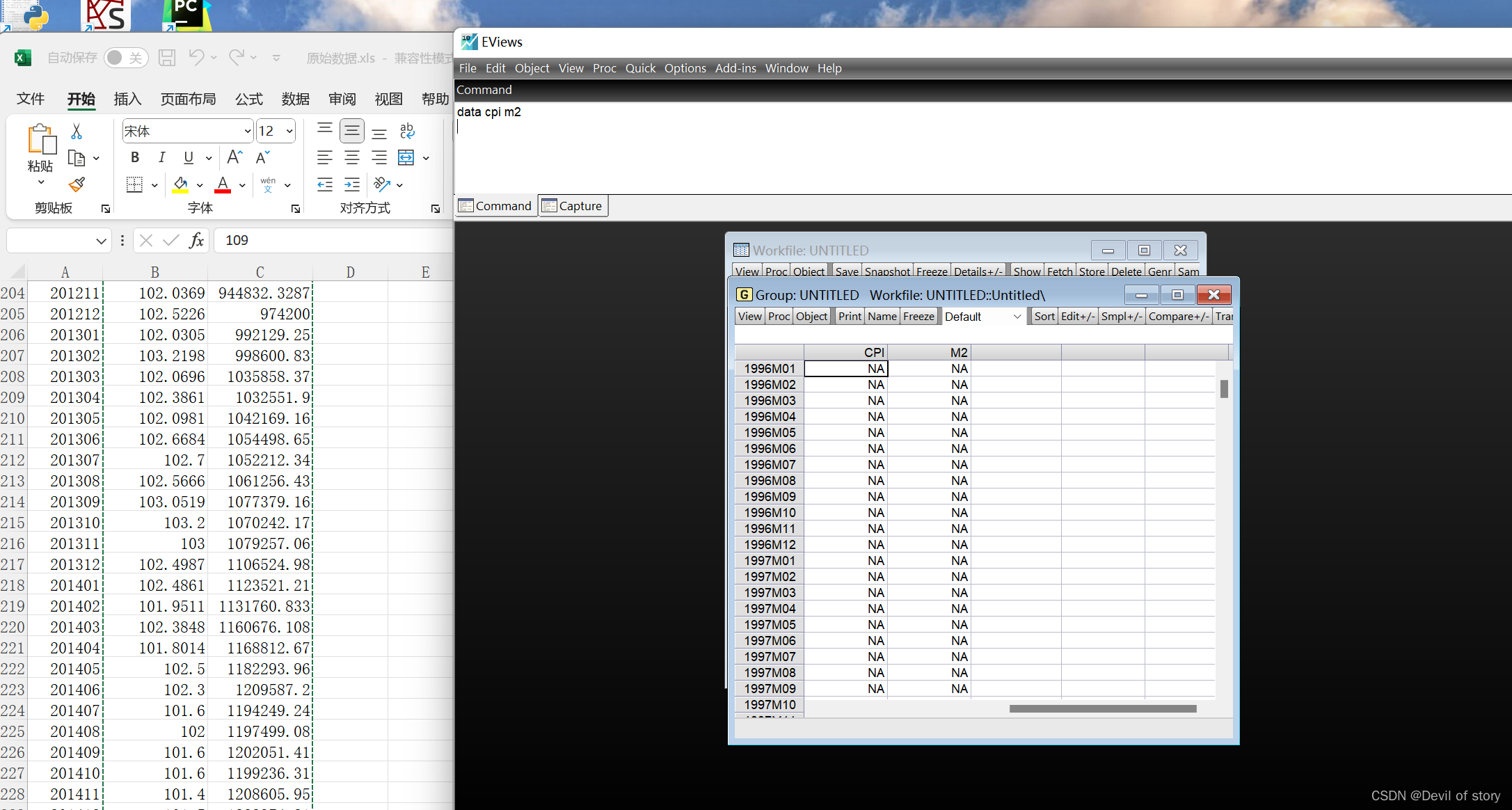Click the Freeze button in Group window

918,317
